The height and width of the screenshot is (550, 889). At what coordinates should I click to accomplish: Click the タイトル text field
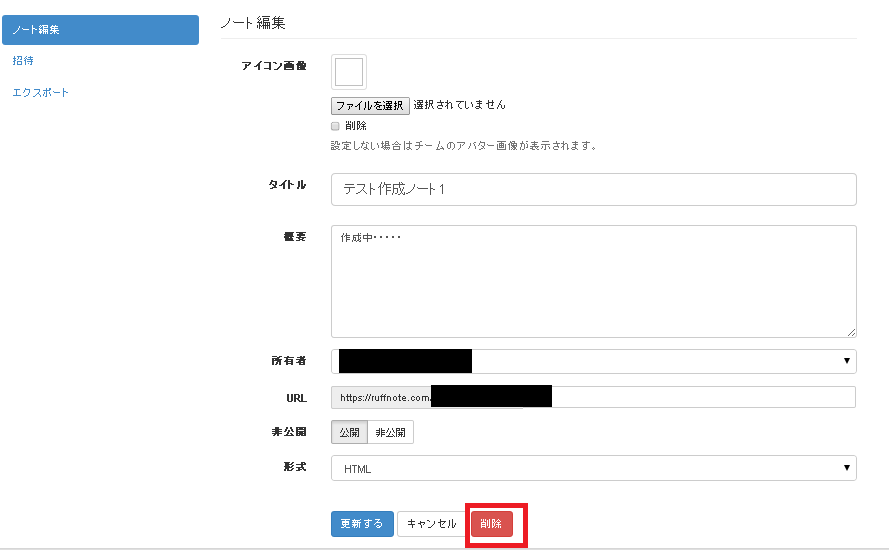[593, 189]
